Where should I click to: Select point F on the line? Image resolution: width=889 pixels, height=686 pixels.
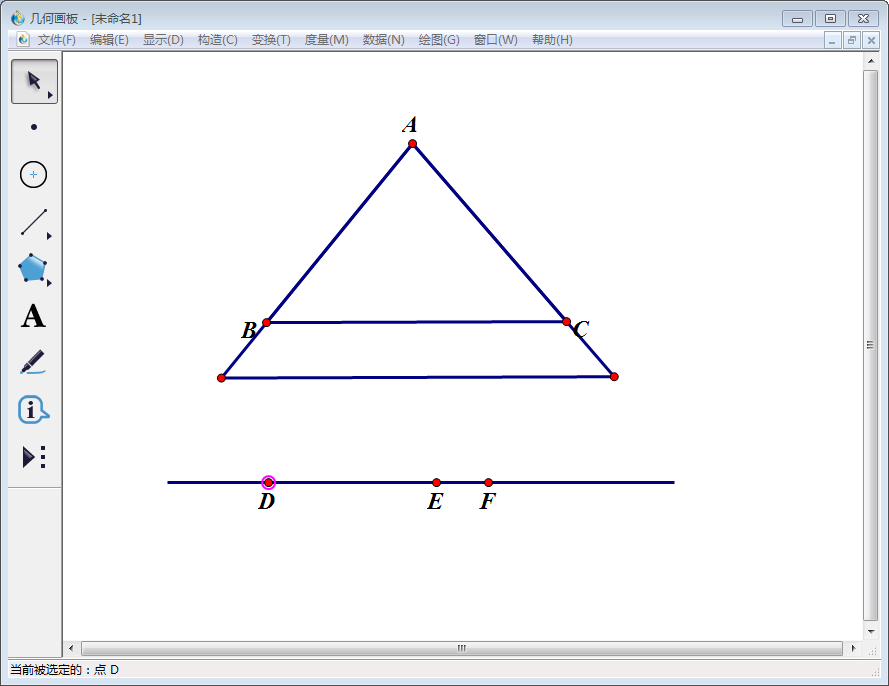point(488,482)
